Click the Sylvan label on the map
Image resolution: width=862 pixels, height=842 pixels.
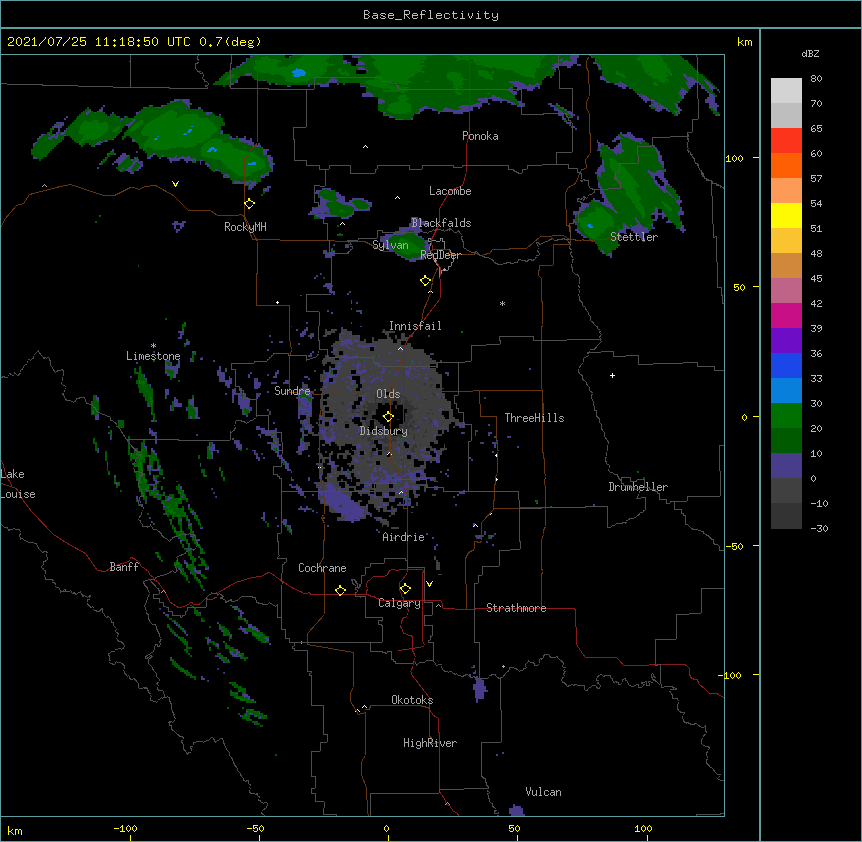pos(390,245)
